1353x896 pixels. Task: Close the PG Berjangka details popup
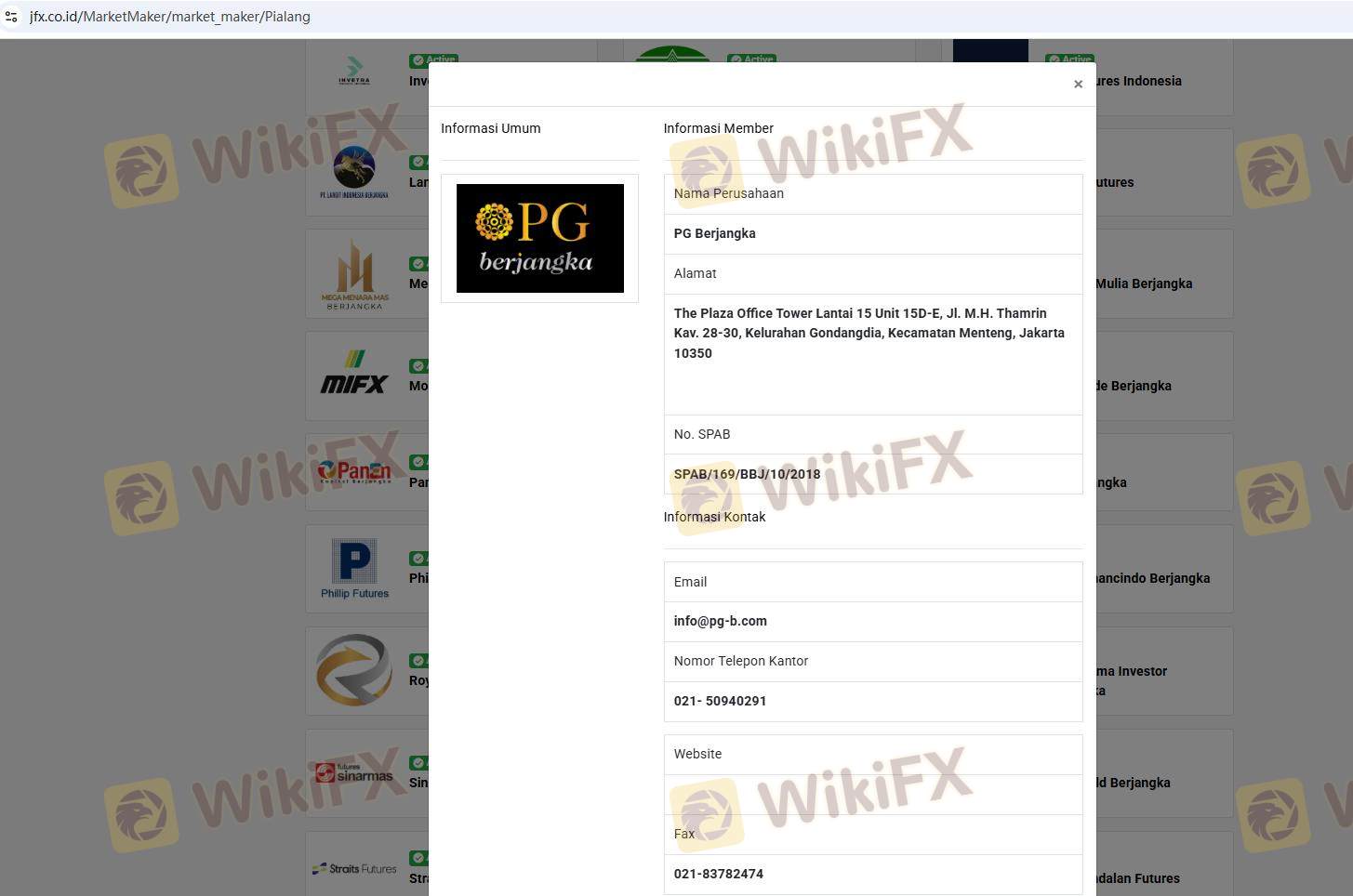tap(1078, 85)
